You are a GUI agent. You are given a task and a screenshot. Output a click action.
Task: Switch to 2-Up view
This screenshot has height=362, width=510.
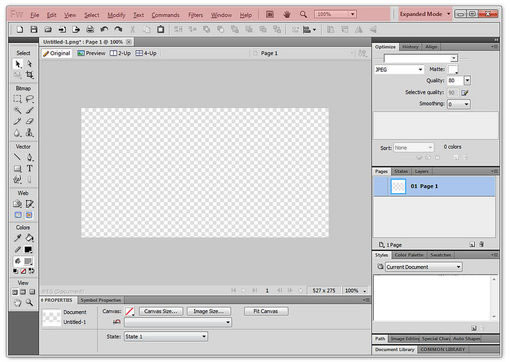click(120, 53)
